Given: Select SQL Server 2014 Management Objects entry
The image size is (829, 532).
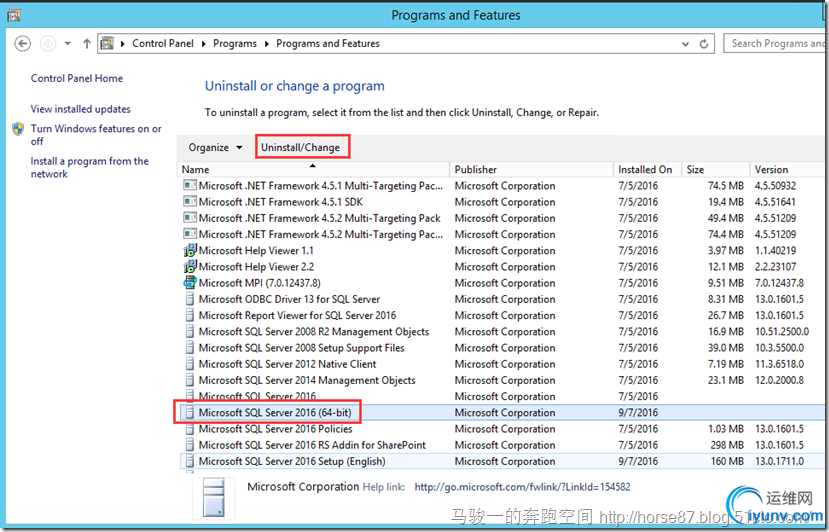Looking at the screenshot, I should click(x=501, y=380).
